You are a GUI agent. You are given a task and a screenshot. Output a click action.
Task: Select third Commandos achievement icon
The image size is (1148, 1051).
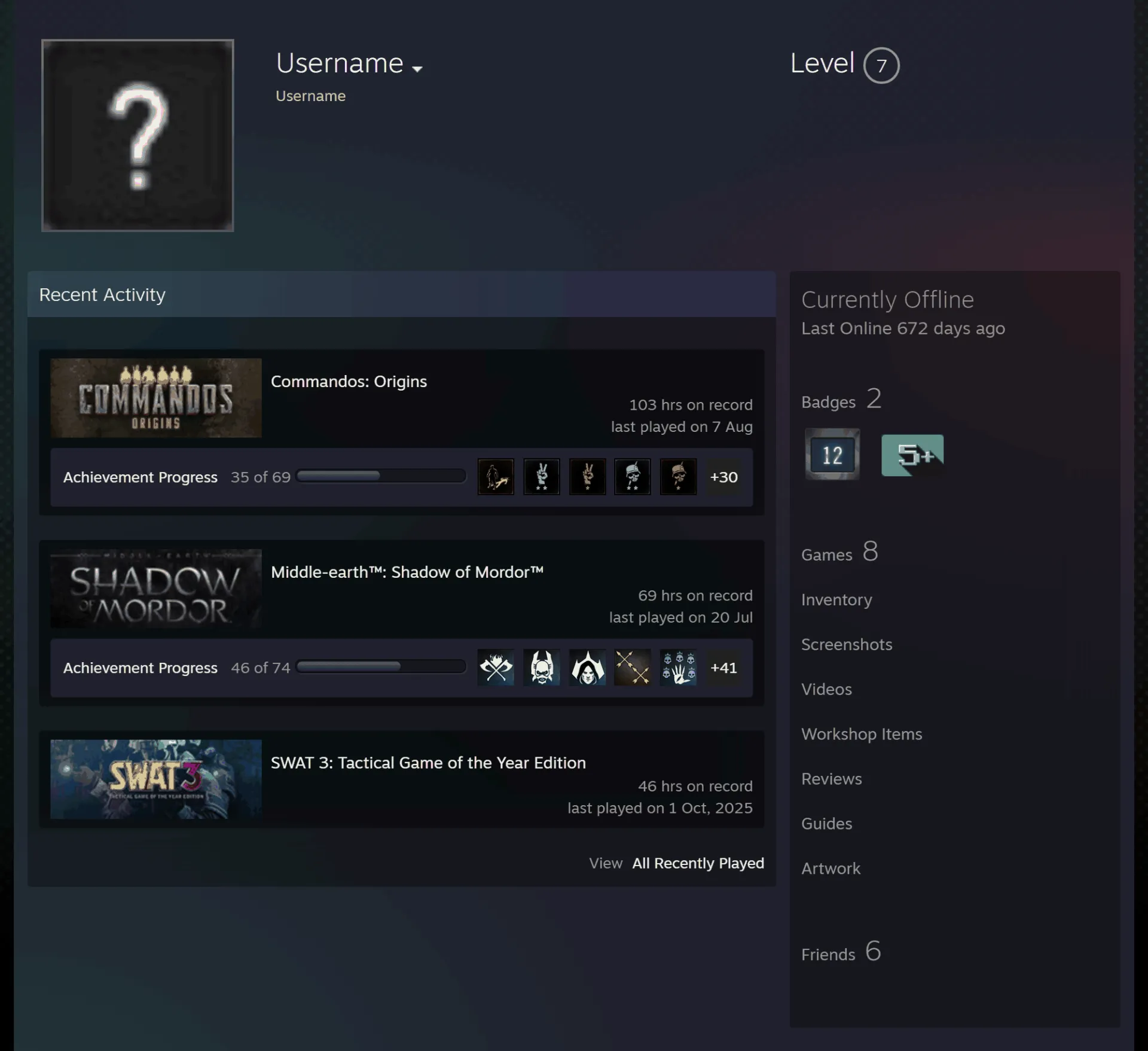pyautogui.click(x=587, y=477)
